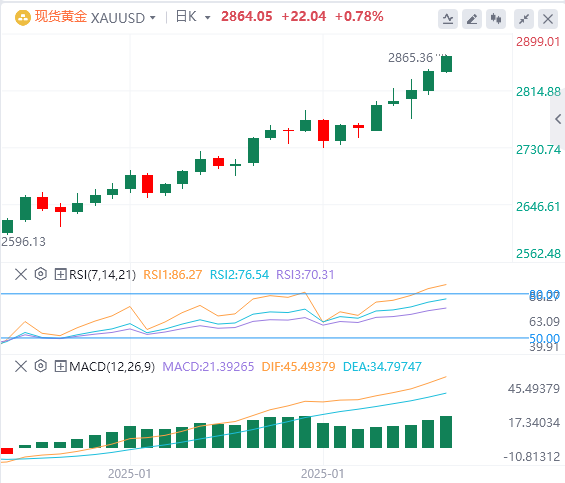Screen dimensions: 565x483
Task: Click the last MACD histogram bar
Action: 446,432
